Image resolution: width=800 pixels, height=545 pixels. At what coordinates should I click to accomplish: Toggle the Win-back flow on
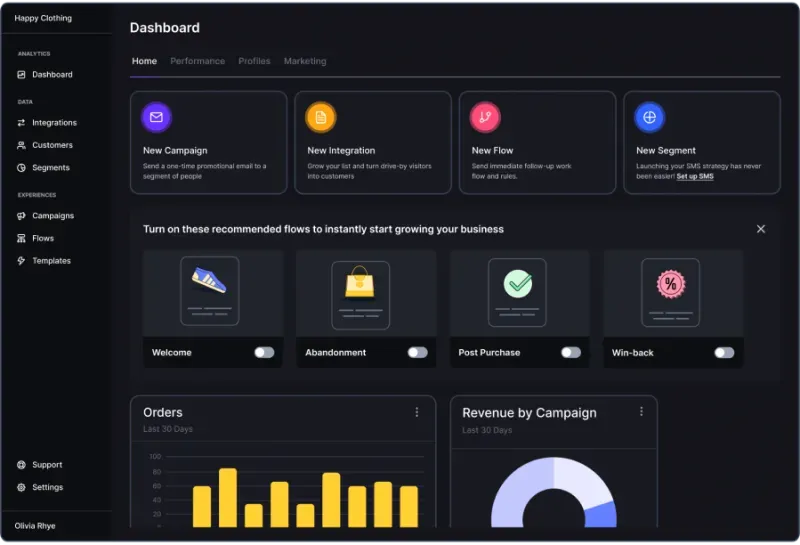[x=724, y=353]
